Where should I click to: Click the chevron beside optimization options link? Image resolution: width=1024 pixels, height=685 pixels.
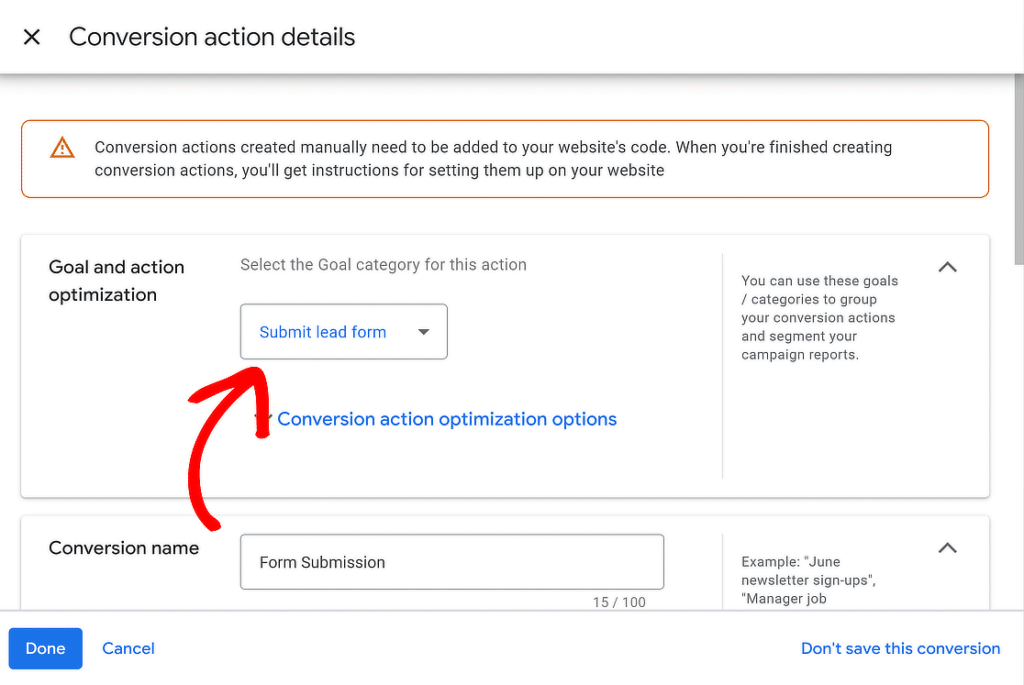[x=263, y=419]
